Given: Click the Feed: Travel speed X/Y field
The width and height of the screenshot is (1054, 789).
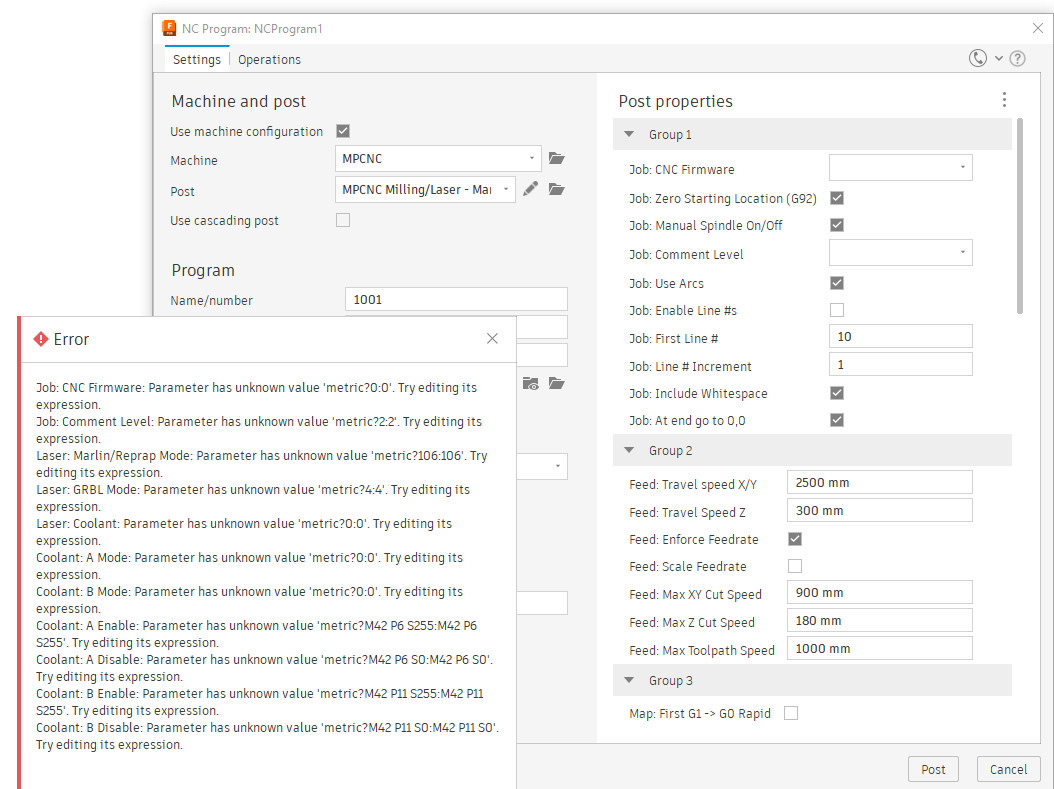Looking at the screenshot, I should click(x=879, y=483).
